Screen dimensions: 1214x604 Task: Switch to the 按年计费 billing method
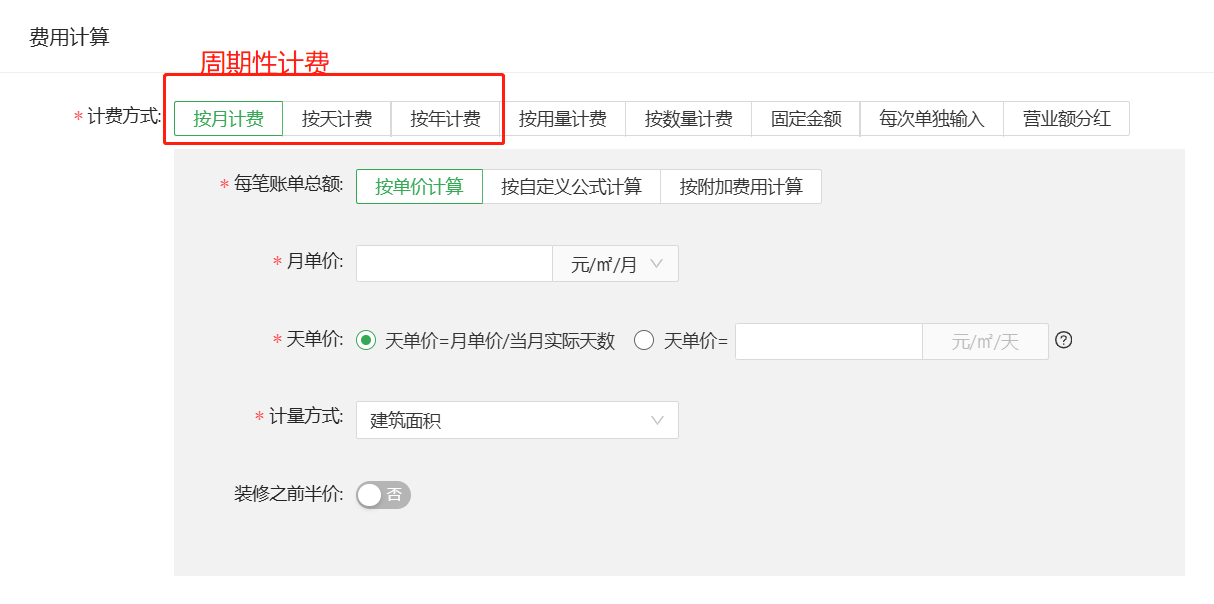[x=446, y=118]
